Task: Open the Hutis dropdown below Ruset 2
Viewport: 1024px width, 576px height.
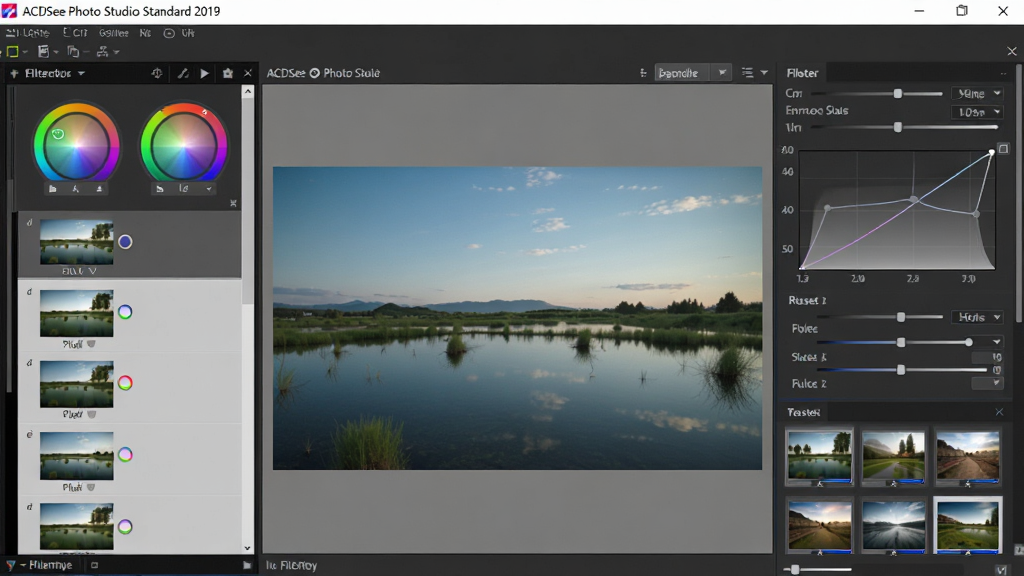Action: tap(977, 317)
